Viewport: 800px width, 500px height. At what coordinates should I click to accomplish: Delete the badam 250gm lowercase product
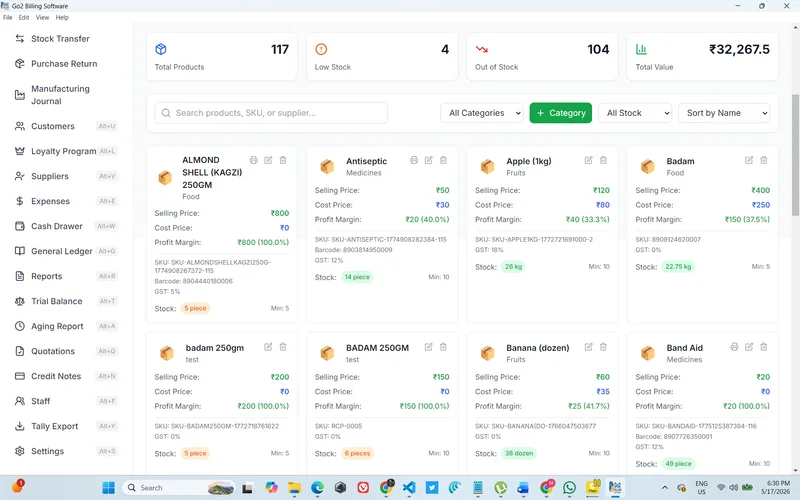click(283, 347)
